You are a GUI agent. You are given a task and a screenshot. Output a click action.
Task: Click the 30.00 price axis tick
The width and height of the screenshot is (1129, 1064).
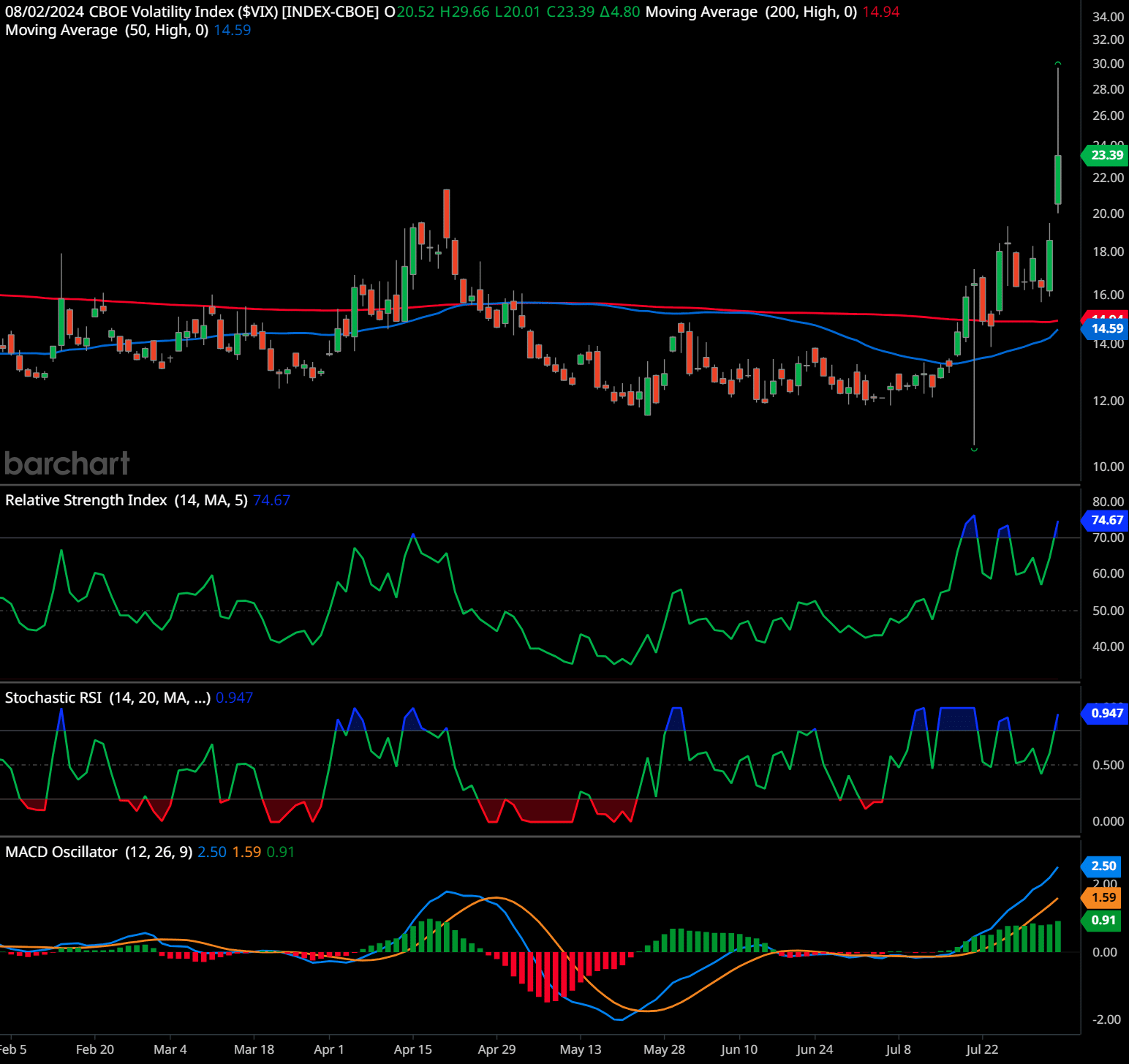[x=1108, y=64]
